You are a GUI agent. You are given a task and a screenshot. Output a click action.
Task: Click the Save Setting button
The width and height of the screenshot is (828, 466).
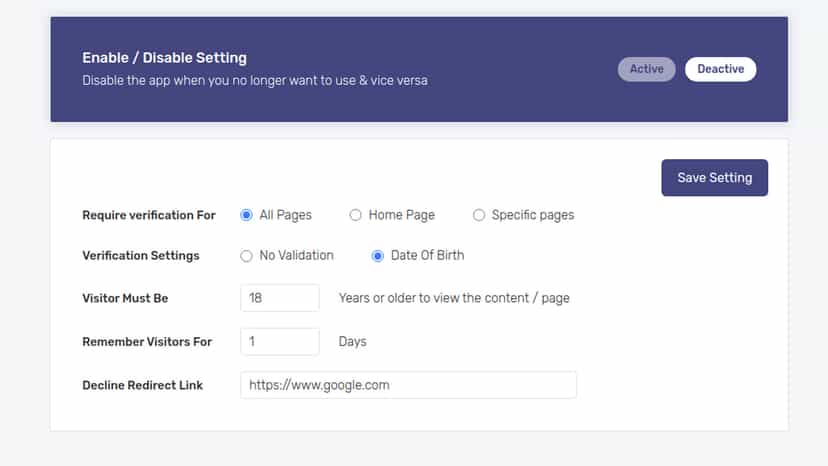(x=714, y=178)
